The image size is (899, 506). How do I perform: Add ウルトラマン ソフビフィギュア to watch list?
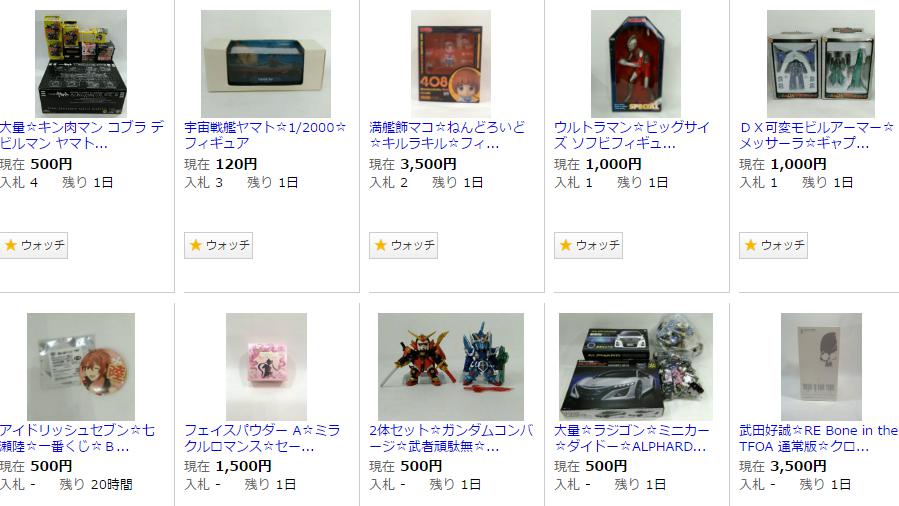588,245
